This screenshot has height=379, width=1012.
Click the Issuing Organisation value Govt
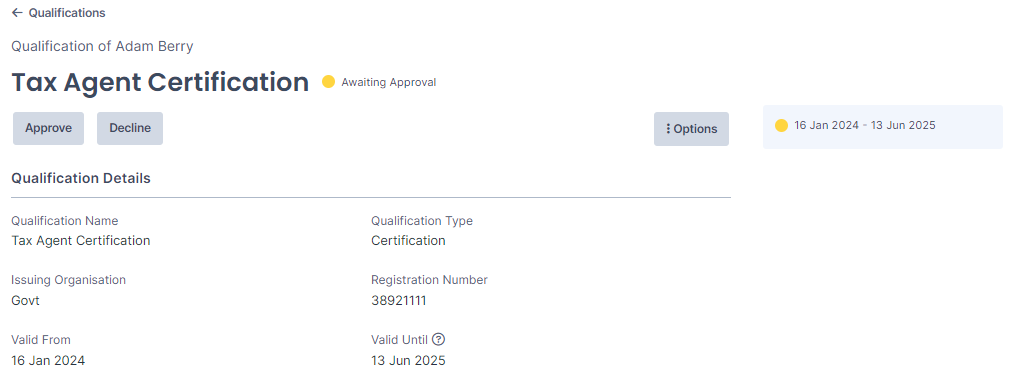click(25, 301)
